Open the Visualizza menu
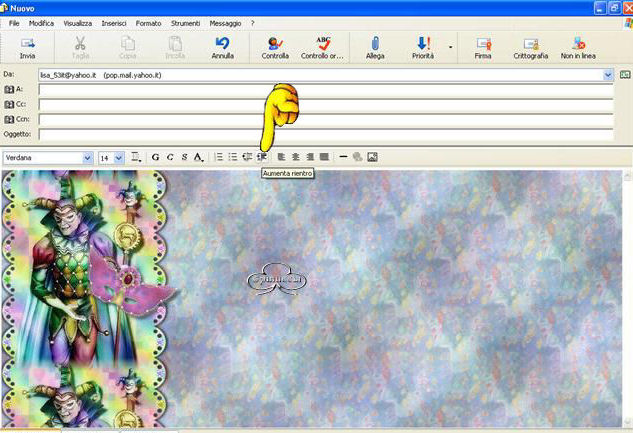Viewport: 633px width, 433px height. [x=78, y=23]
